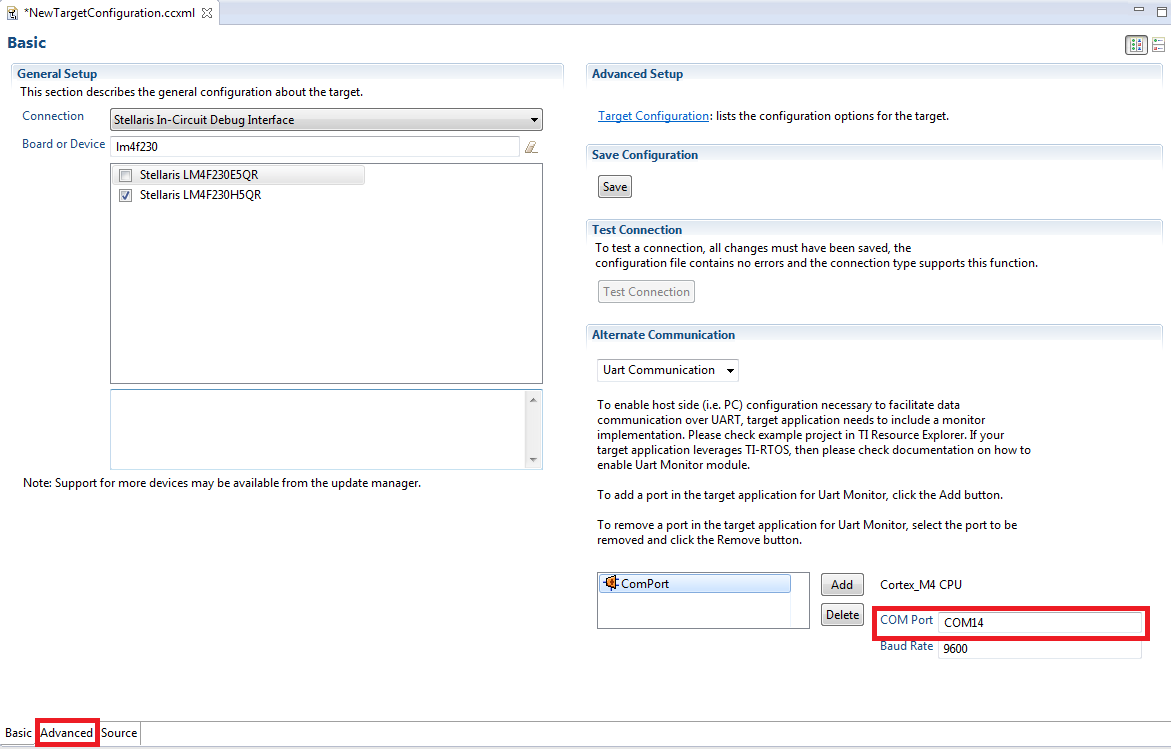Toggle the two-column layout icon at top right
The image size is (1171, 749).
coord(1136,45)
